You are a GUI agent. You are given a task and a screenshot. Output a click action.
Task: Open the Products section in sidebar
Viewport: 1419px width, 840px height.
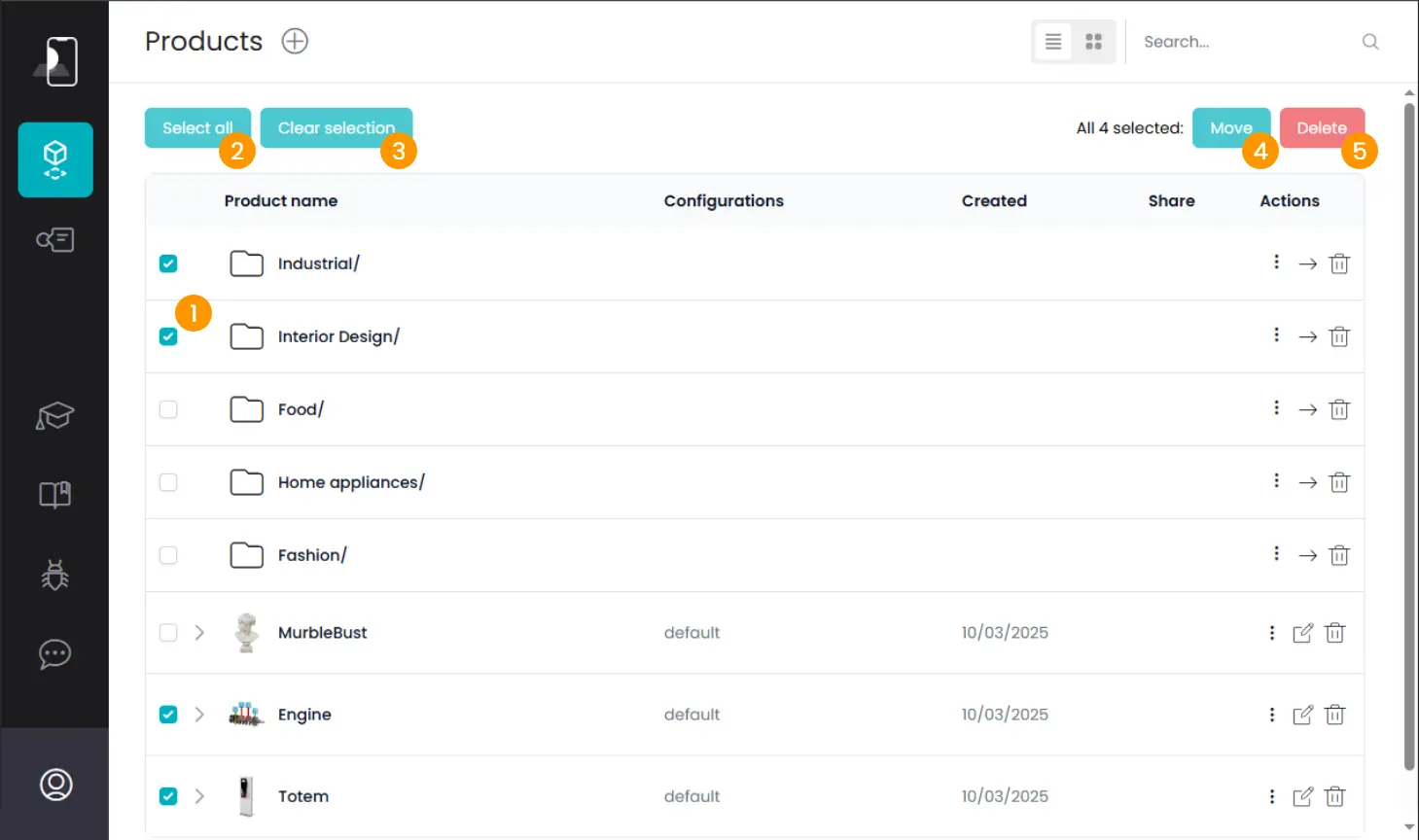tap(55, 159)
